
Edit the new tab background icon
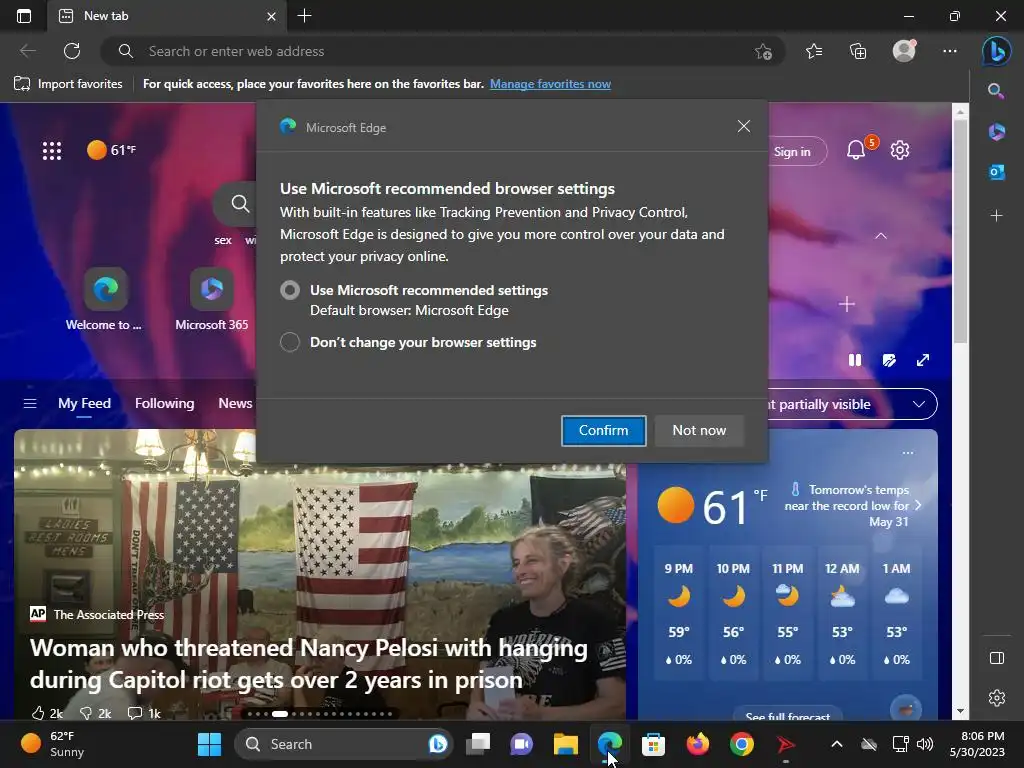click(x=889, y=360)
